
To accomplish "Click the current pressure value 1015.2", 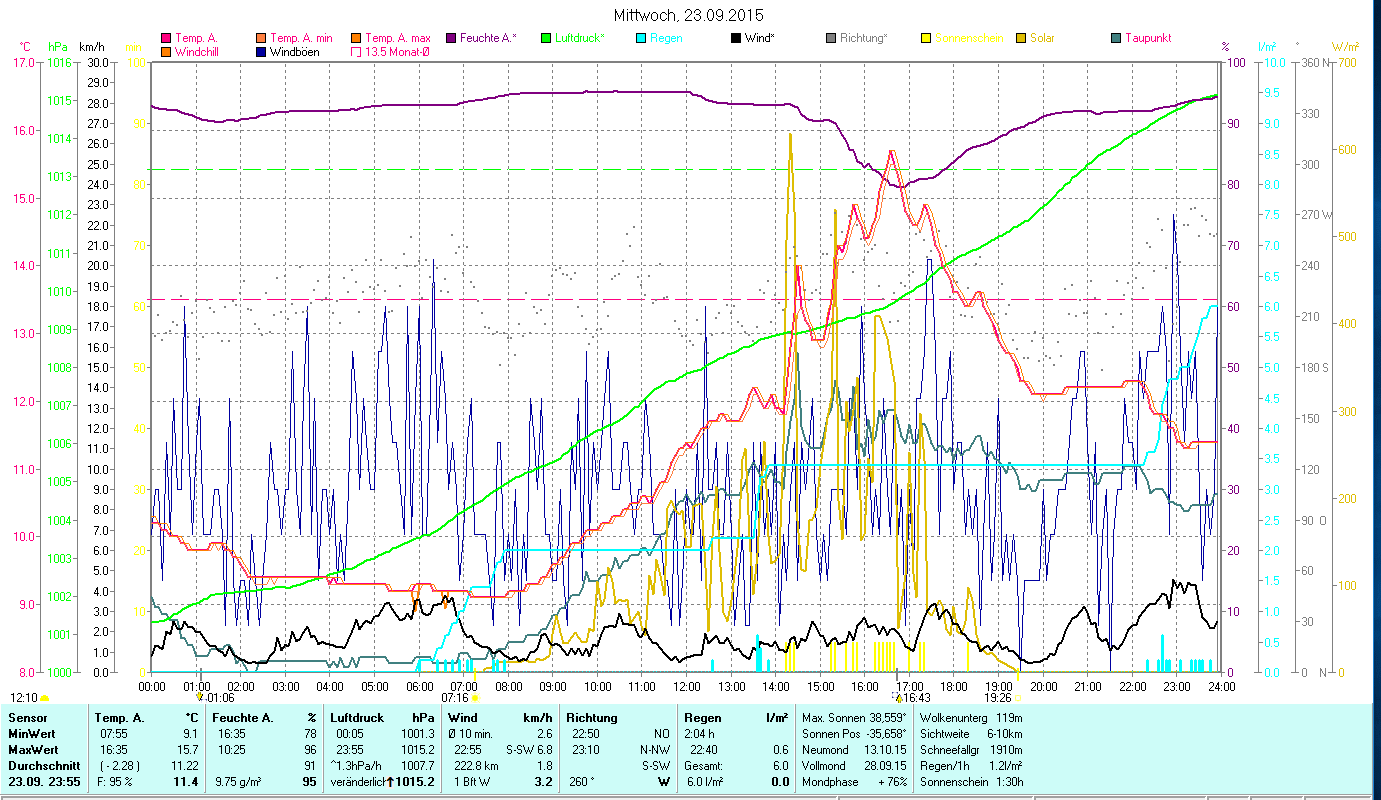I will coord(414,782).
